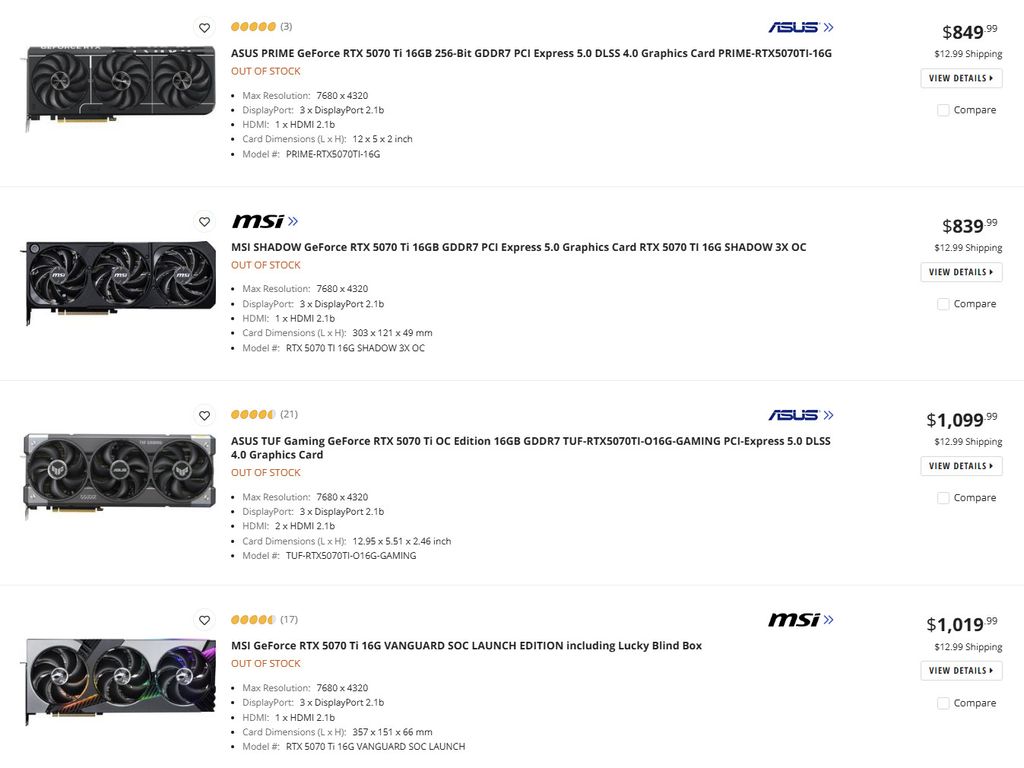1024x768 pixels.
Task: Open ASUS brand logo on TUF listing
Action: [x=800, y=415]
